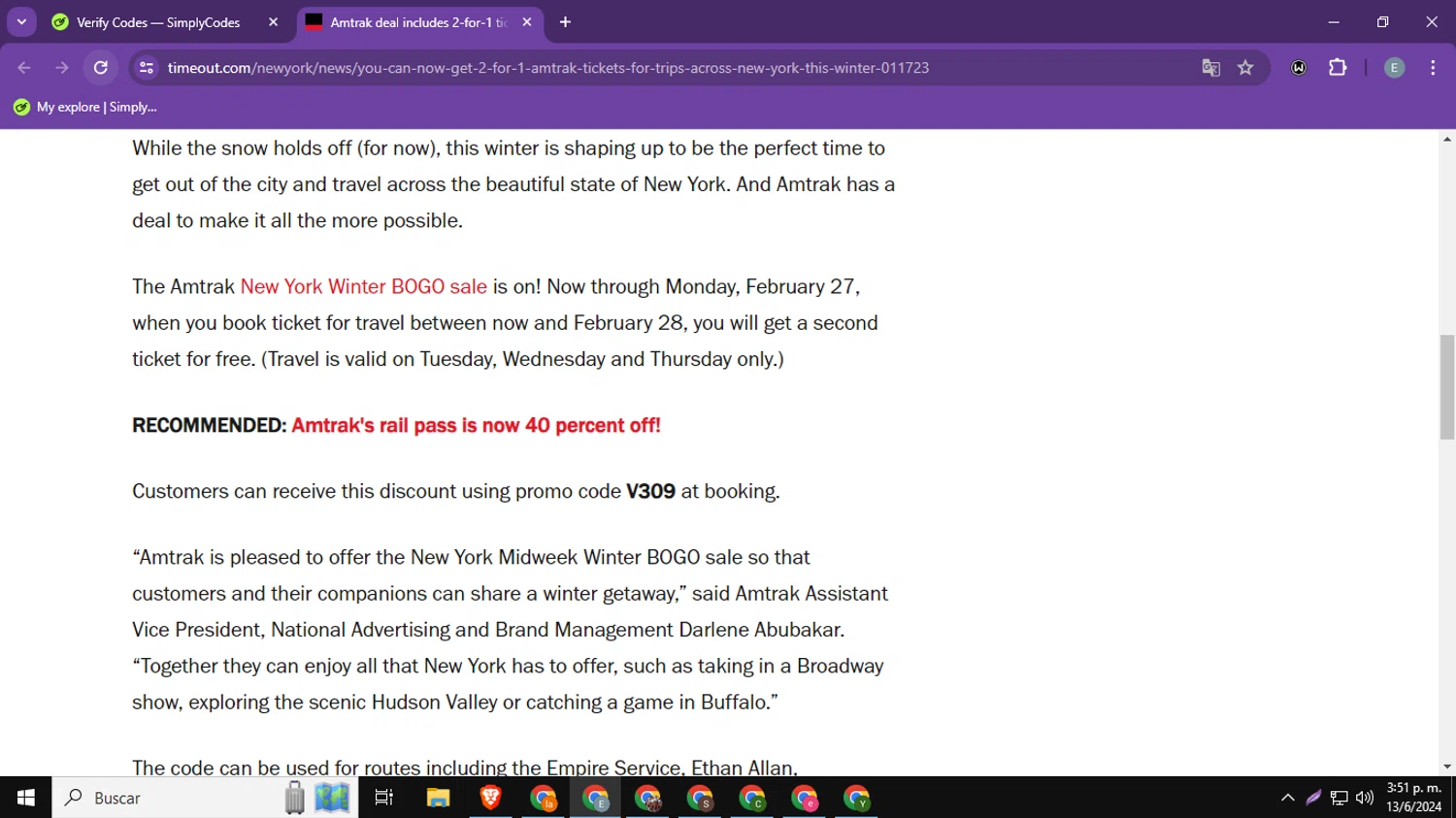
Task: Open the active Chrome window with E badge
Action: click(595, 798)
